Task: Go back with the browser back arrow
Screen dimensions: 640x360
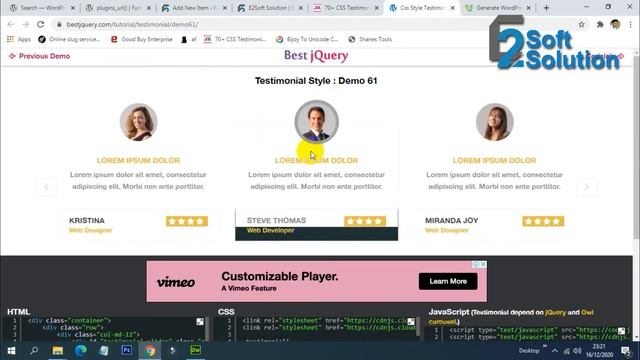Action: coord(11,24)
